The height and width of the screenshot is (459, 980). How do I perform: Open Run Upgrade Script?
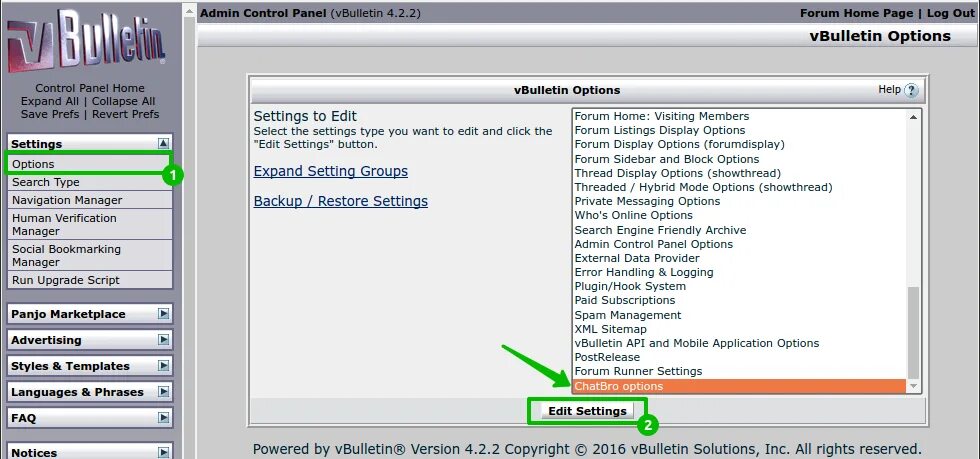[89, 280]
